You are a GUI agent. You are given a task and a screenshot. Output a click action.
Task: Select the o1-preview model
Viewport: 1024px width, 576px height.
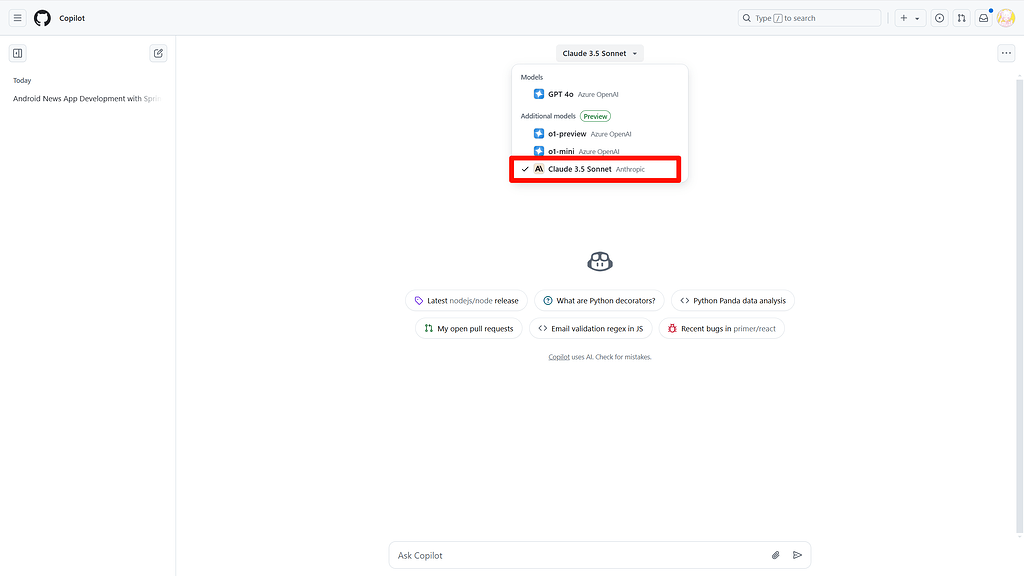point(600,134)
